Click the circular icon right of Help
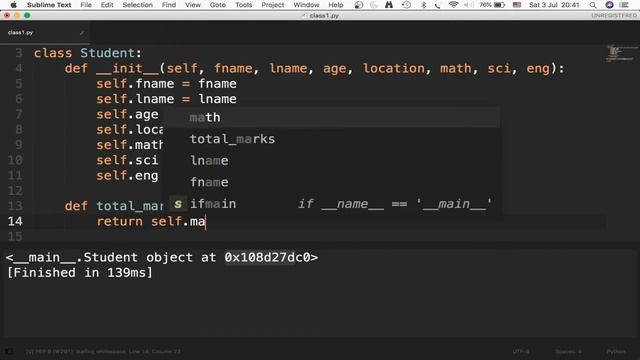The width and height of the screenshot is (640, 360). (x=359, y=5)
